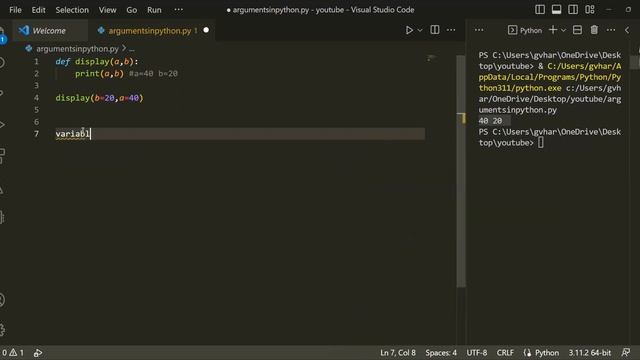Toggle primary side bar layout icon
640x360 pixels.
point(540,9)
